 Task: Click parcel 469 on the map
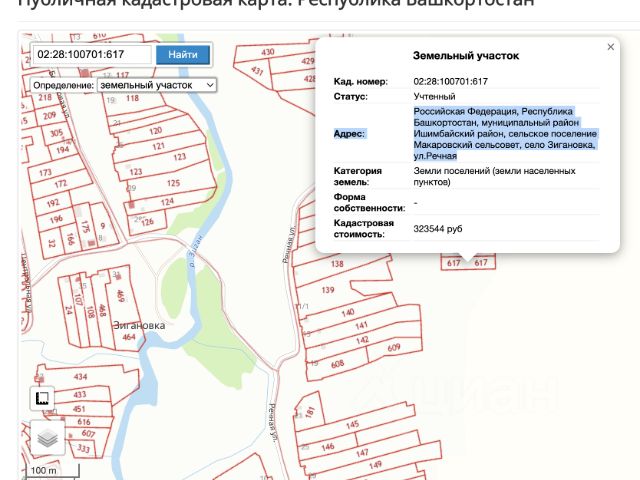120,296
